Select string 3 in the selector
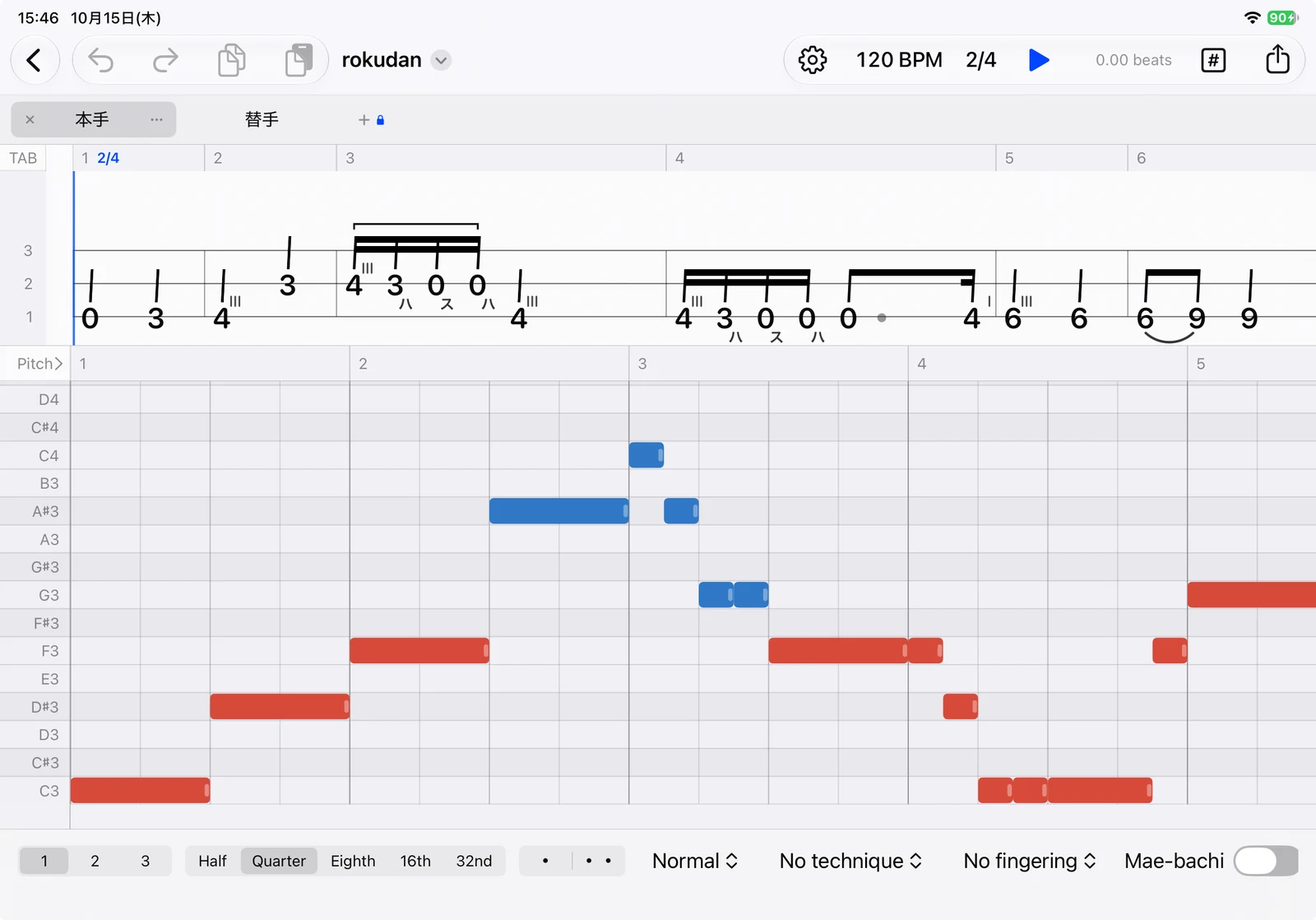This screenshot has height=920, width=1316. pos(145,861)
